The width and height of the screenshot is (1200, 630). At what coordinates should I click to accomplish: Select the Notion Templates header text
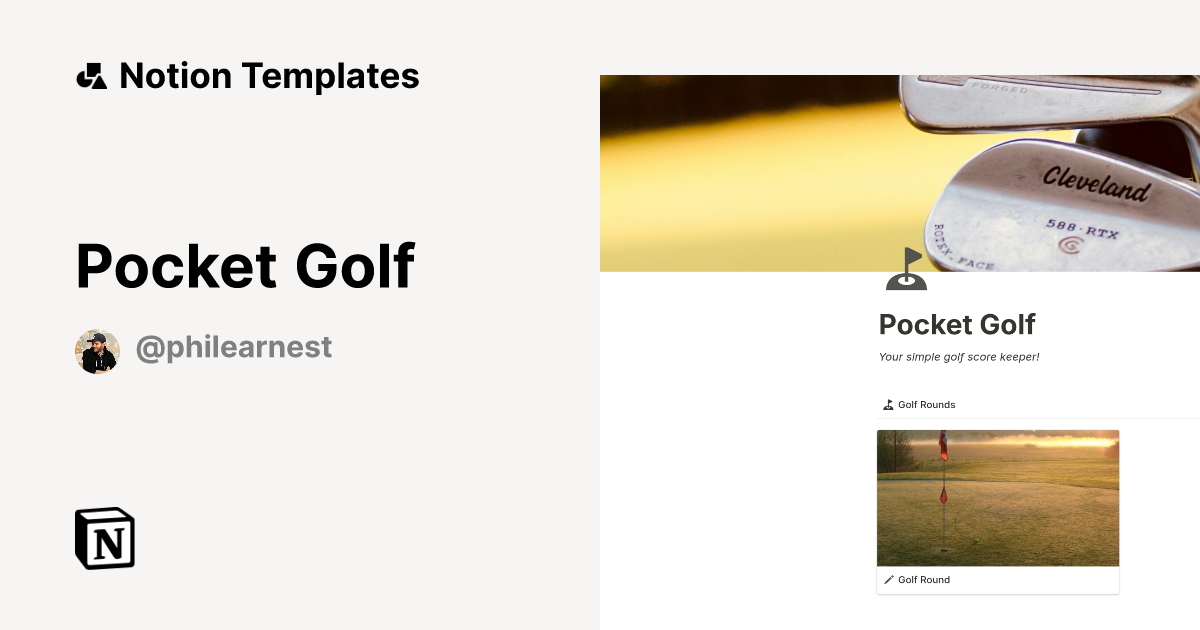coord(268,75)
